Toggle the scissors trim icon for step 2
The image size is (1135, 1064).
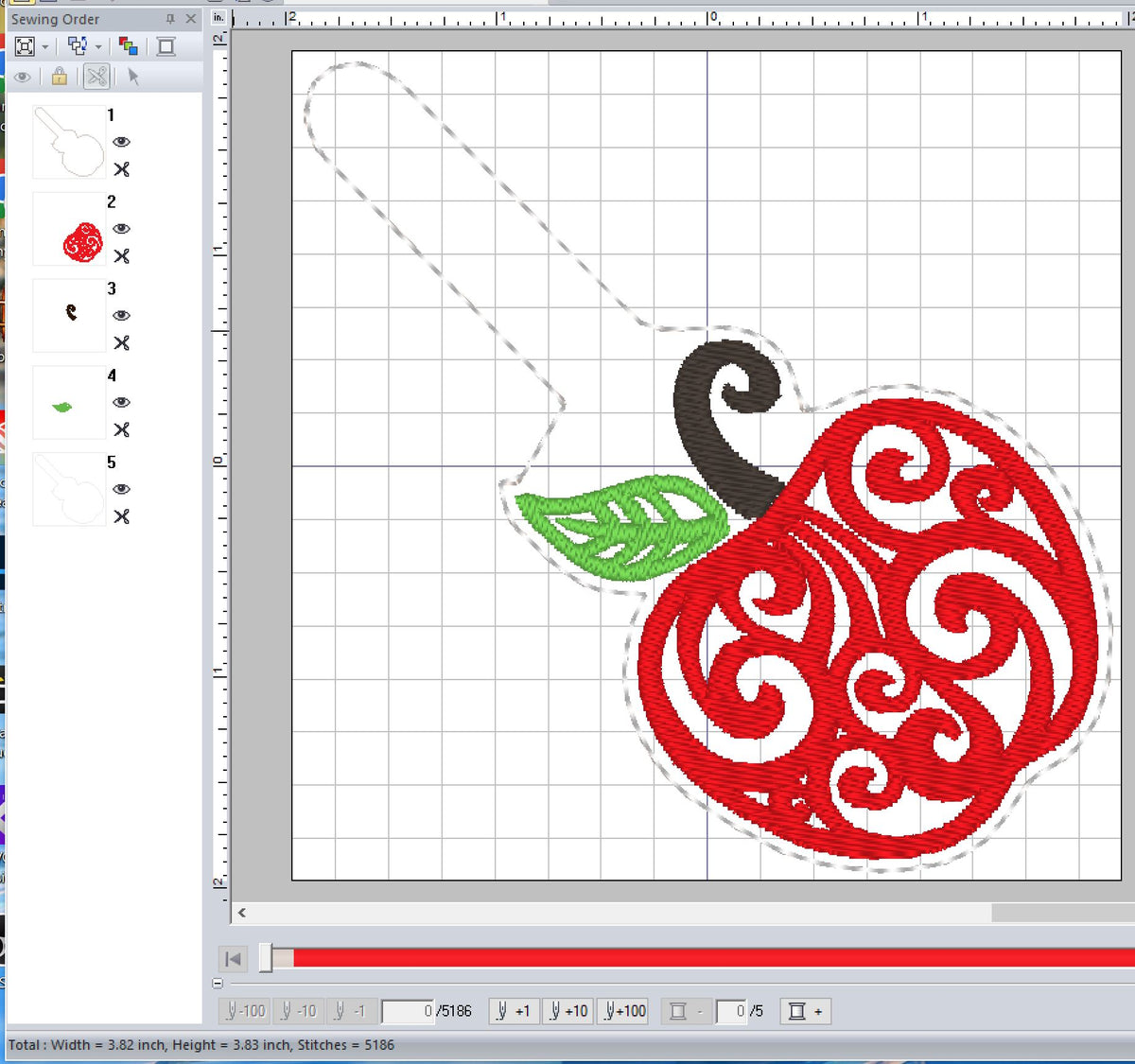(x=121, y=256)
